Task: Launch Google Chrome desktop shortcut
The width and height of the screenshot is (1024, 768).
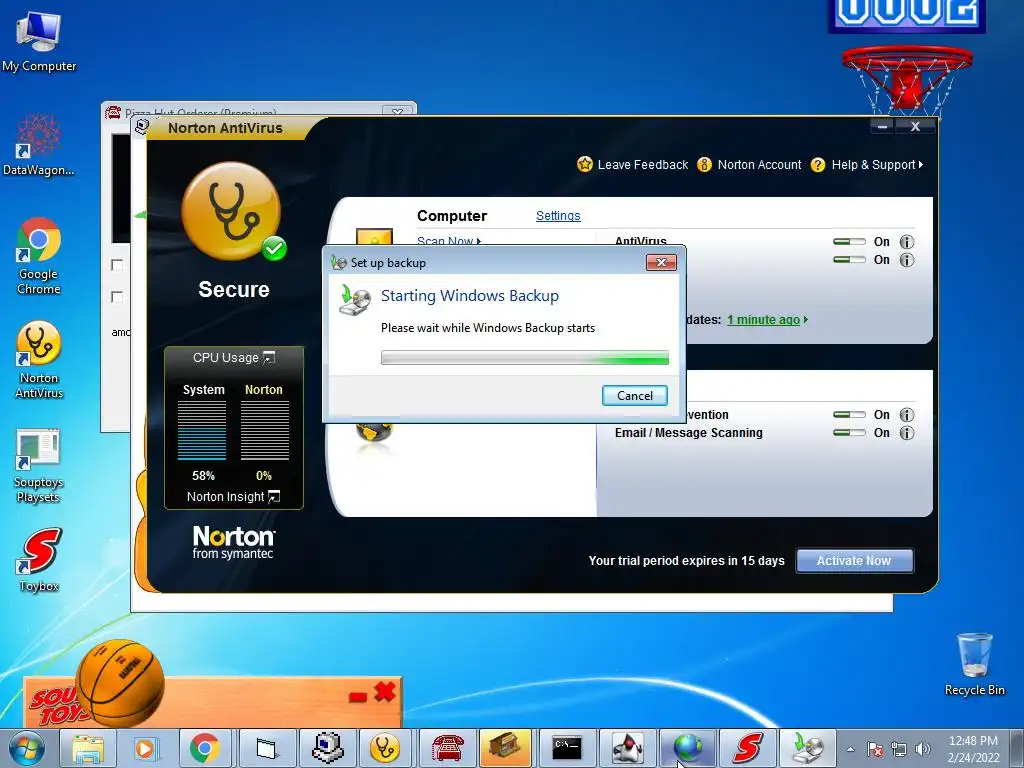Action: [39, 255]
